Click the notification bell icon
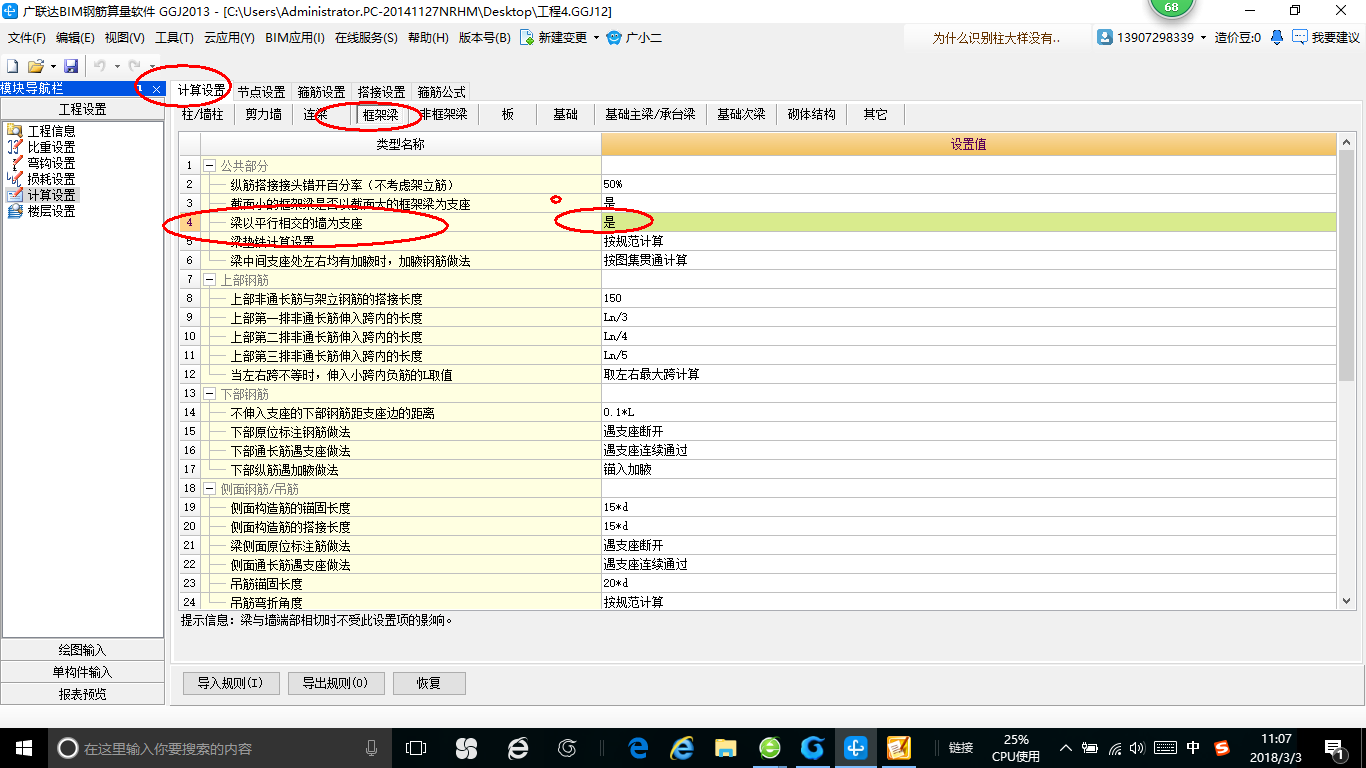The image size is (1366, 768). (1277, 37)
